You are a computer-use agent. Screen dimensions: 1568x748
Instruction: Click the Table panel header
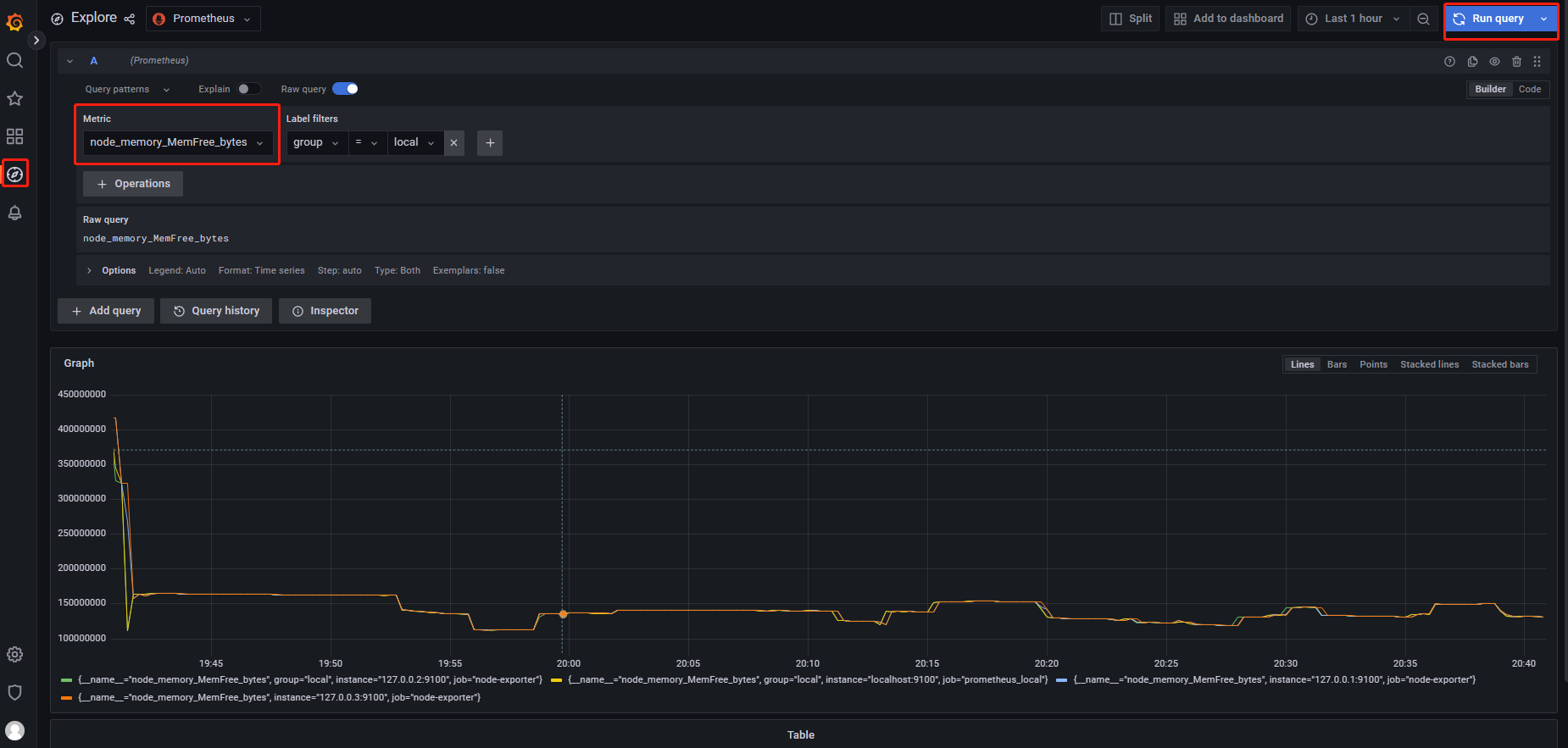pyautogui.click(x=800, y=735)
